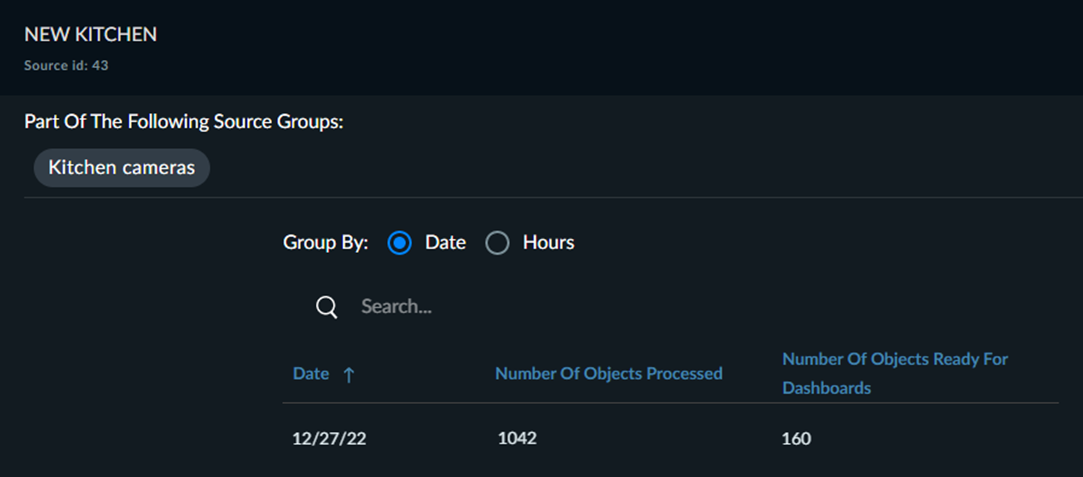This screenshot has width=1083, height=477.
Task: Select the 12/27/22 date cell
Action: point(329,439)
